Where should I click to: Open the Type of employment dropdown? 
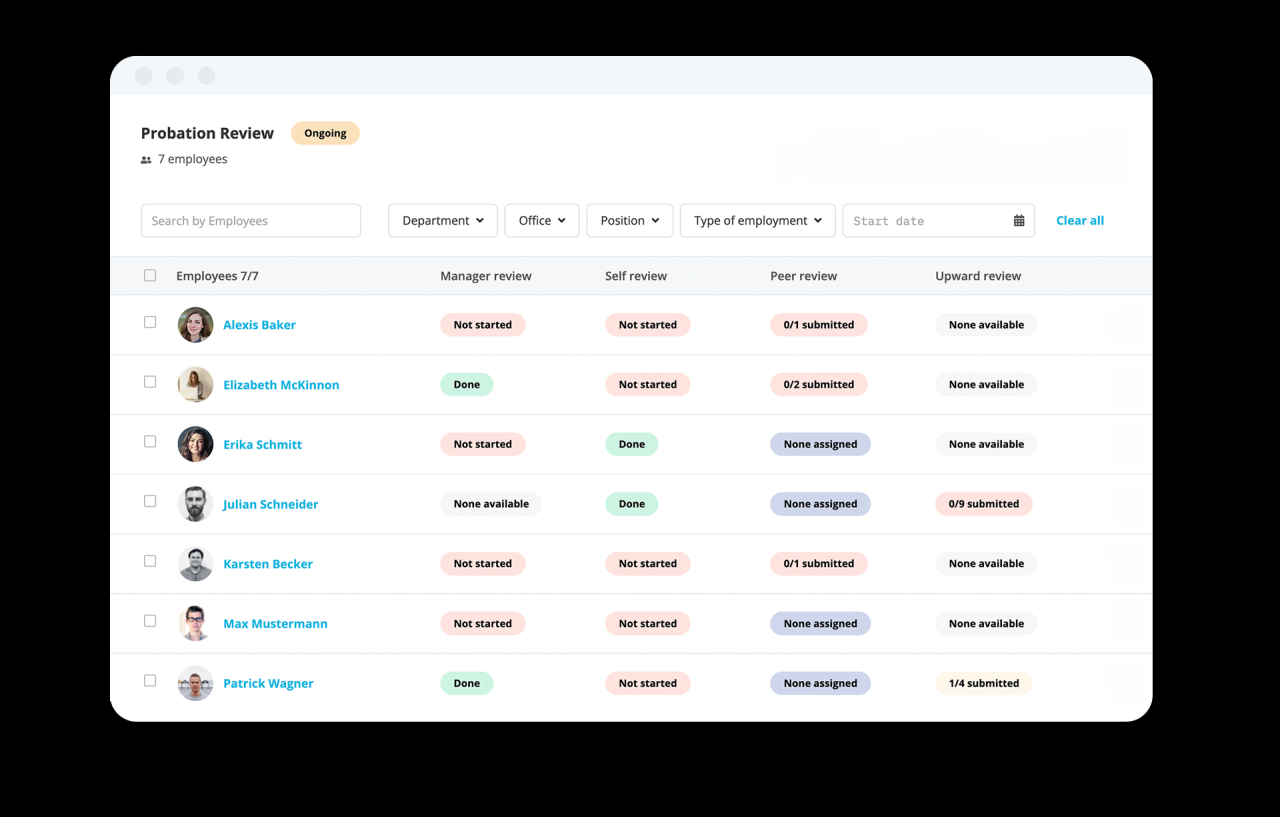coord(757,220)
